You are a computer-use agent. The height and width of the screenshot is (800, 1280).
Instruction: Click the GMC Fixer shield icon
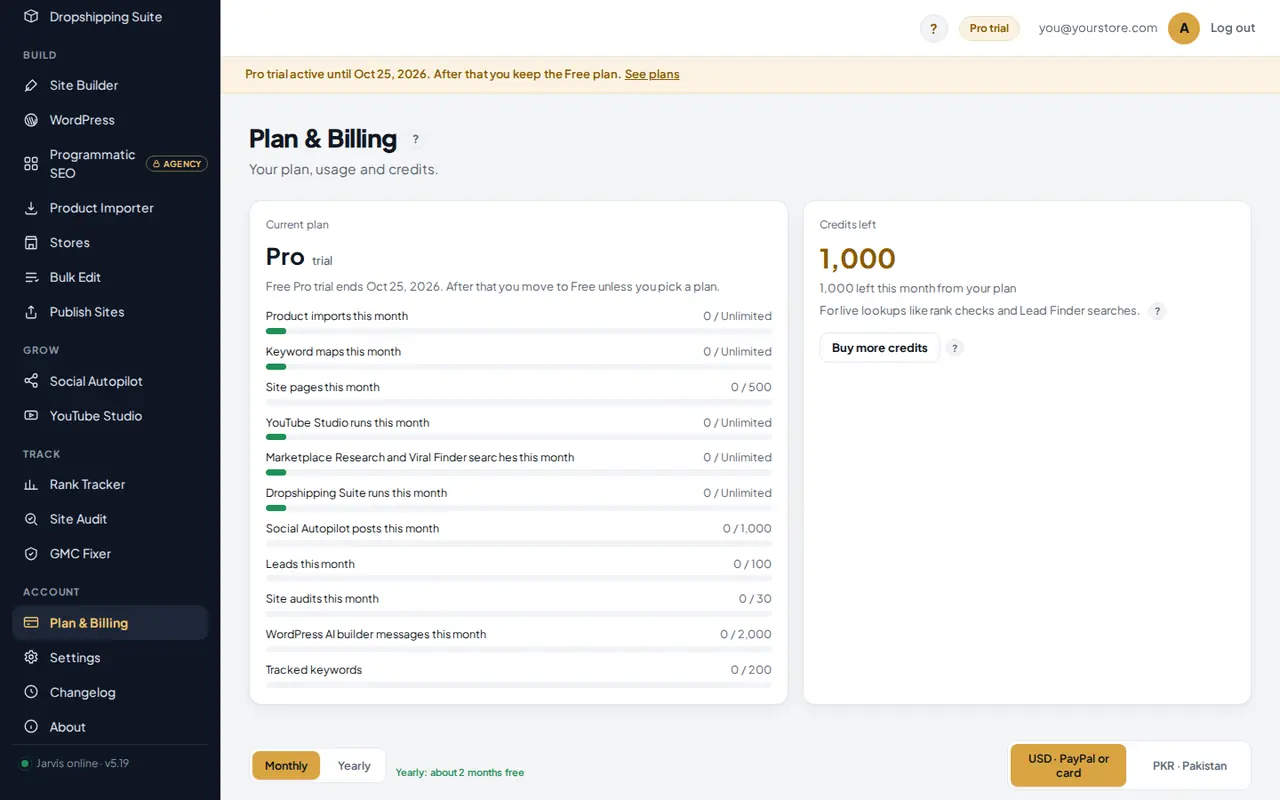pos(31,554)
